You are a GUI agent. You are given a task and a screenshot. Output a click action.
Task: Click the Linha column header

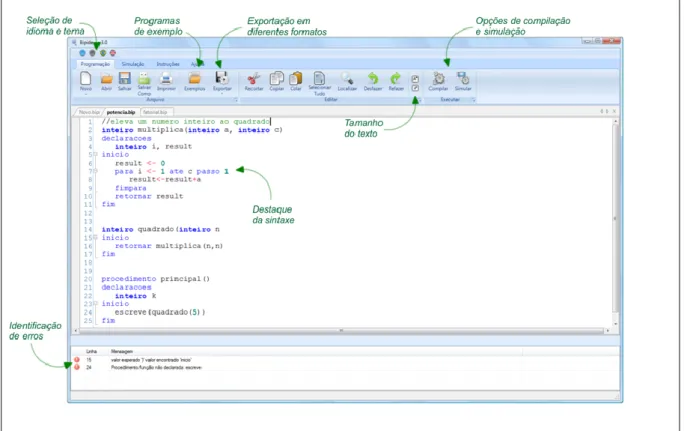click(91, 351)
